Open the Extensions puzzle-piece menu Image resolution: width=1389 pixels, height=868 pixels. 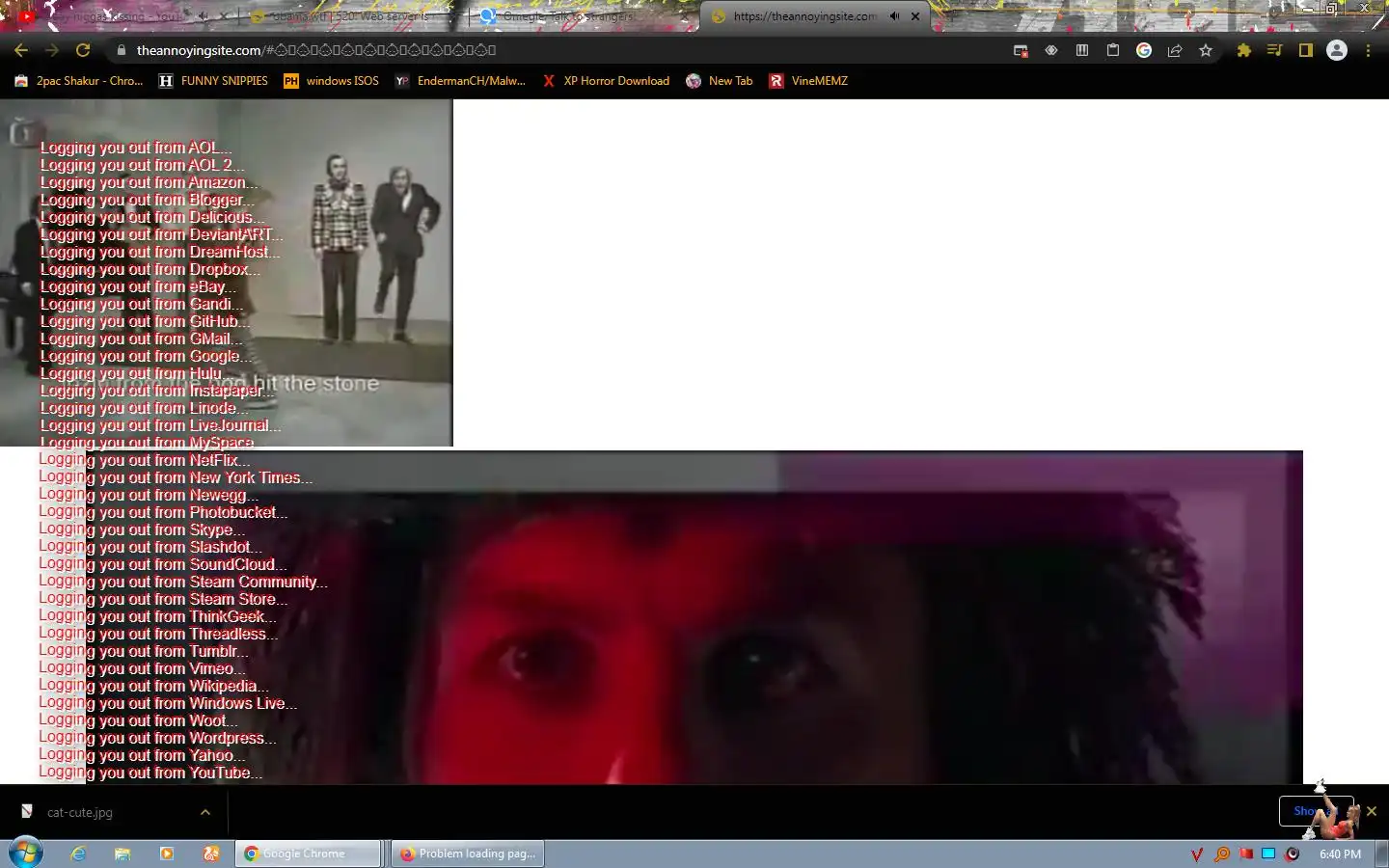pos(1244,50)
